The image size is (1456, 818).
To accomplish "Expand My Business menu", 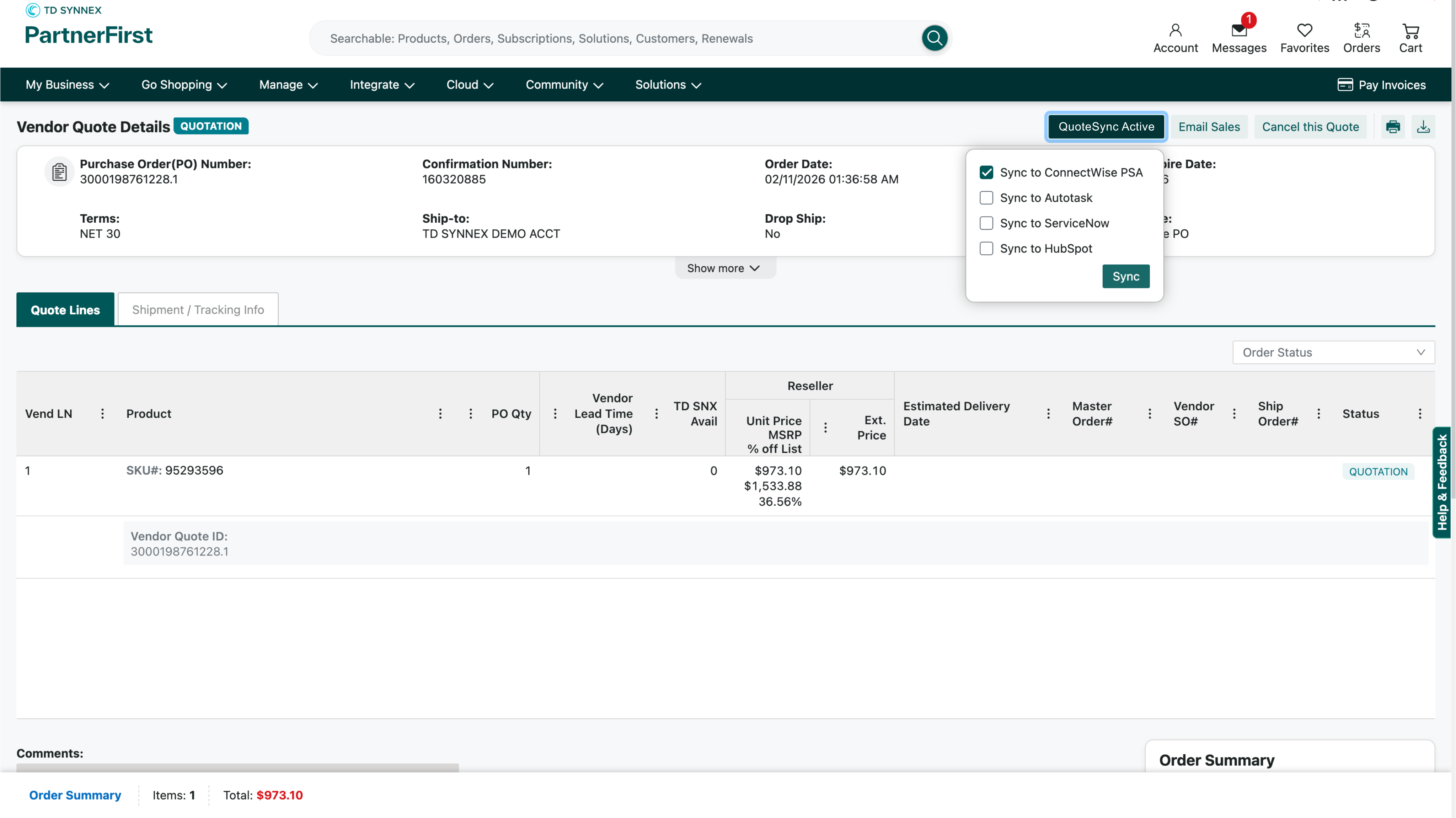I will pos(67,84).
